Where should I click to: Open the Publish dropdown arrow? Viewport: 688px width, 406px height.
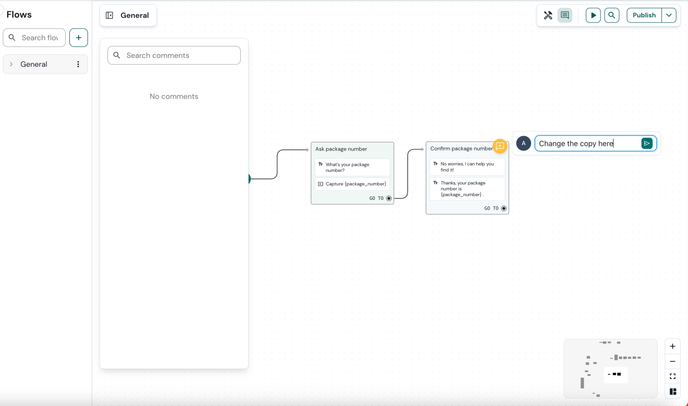[x=669, y=15]
